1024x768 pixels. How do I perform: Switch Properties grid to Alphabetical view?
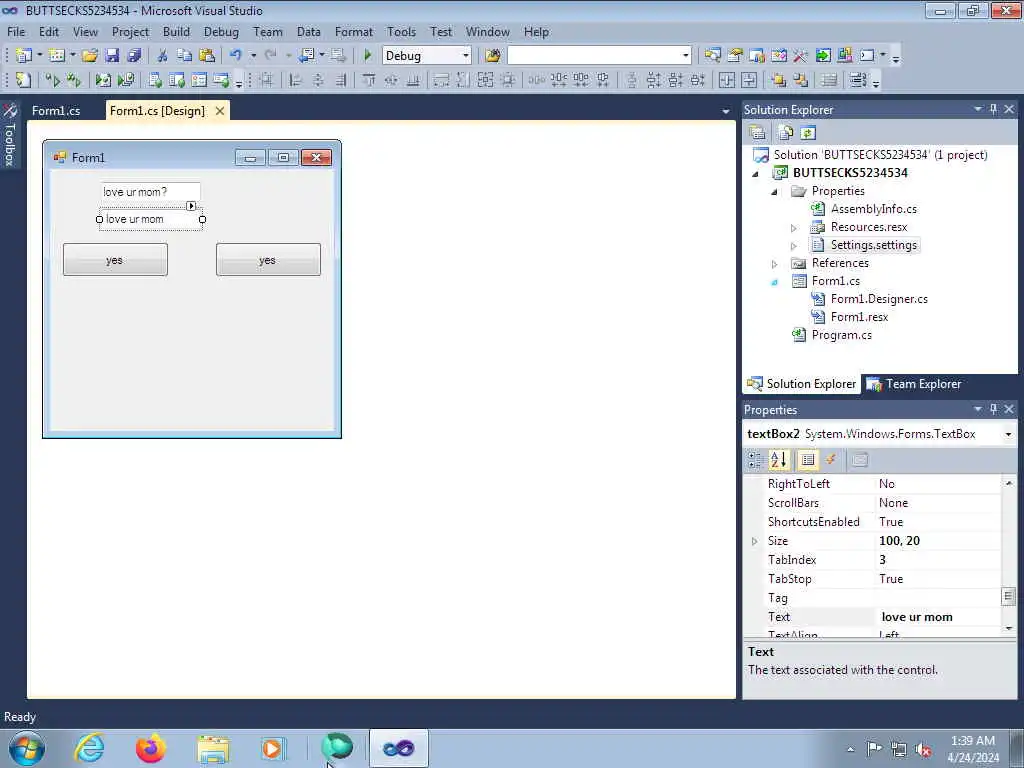point(778,460)
